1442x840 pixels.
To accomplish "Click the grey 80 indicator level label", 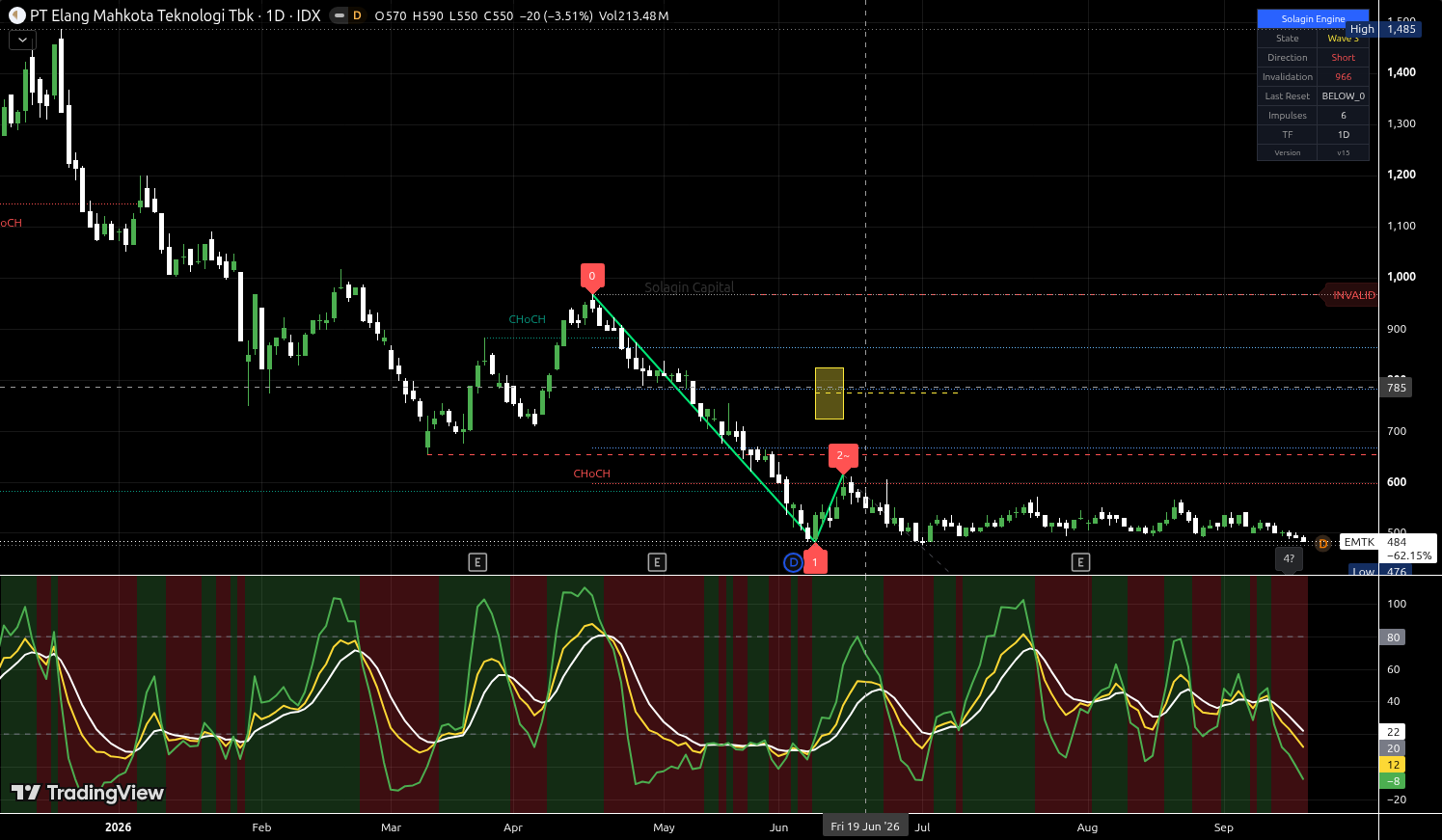I will click(1393, 637).
